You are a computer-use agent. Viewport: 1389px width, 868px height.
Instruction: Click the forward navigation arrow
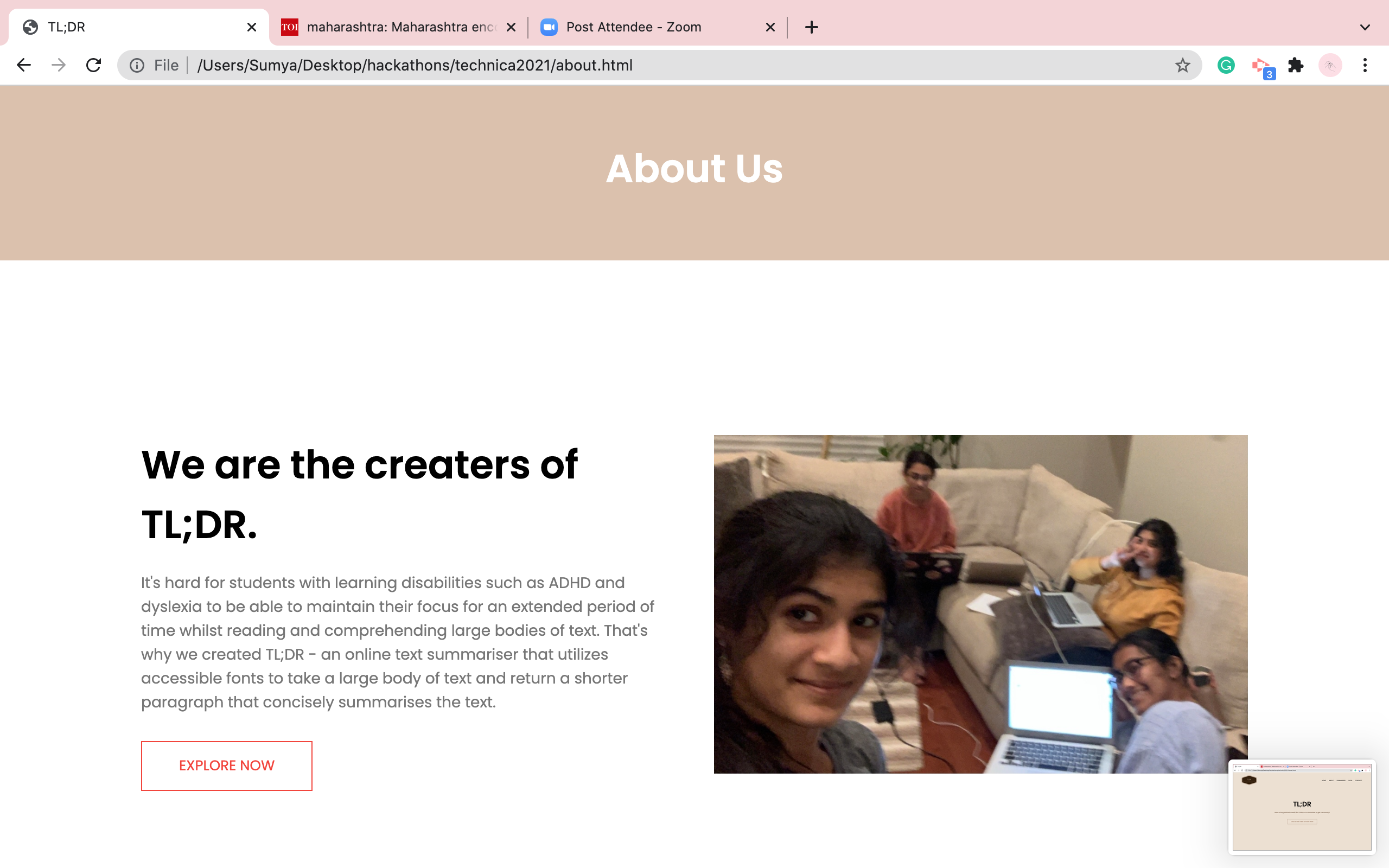point(59,66)
